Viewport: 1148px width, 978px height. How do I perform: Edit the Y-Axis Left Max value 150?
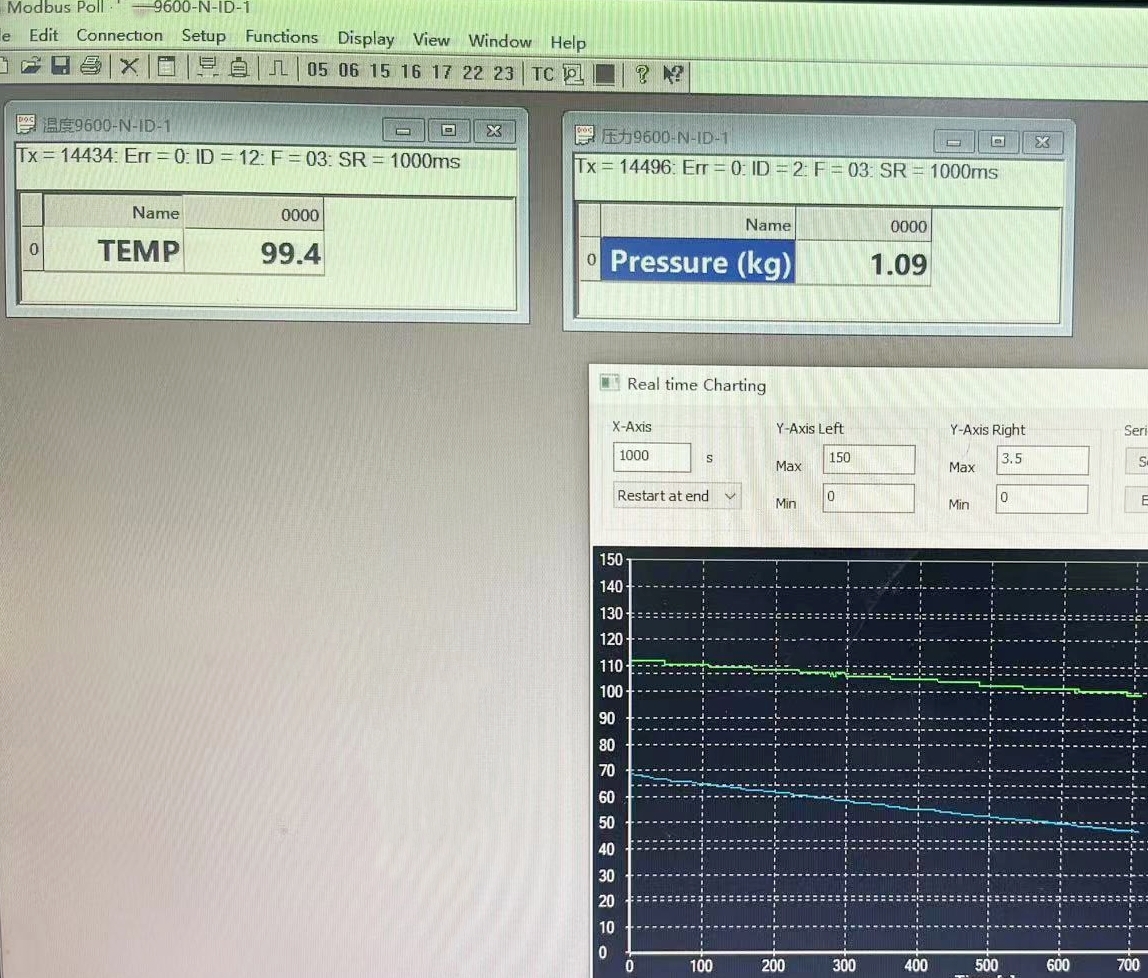point(867,461)
